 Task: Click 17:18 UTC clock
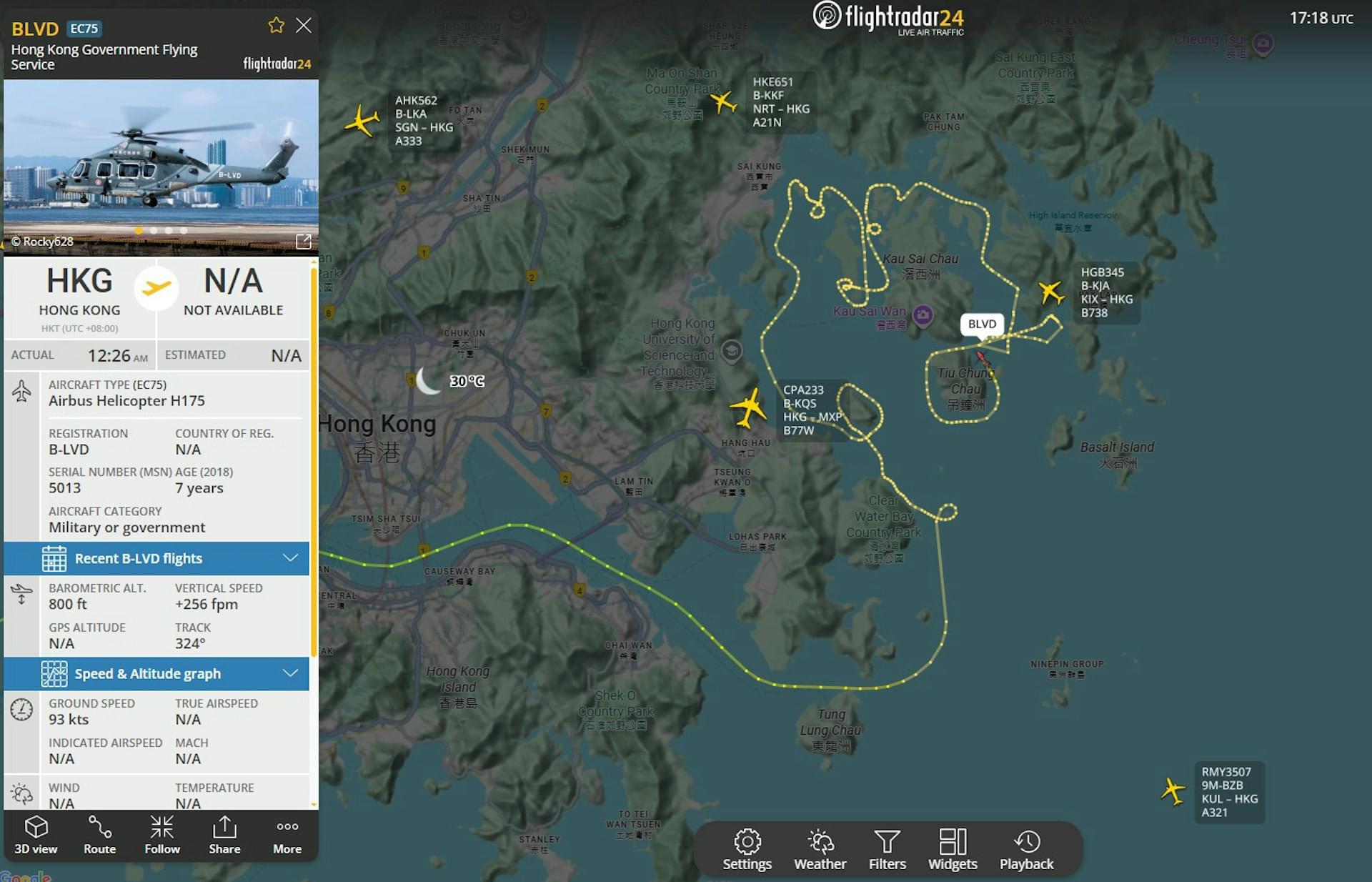1321,18
